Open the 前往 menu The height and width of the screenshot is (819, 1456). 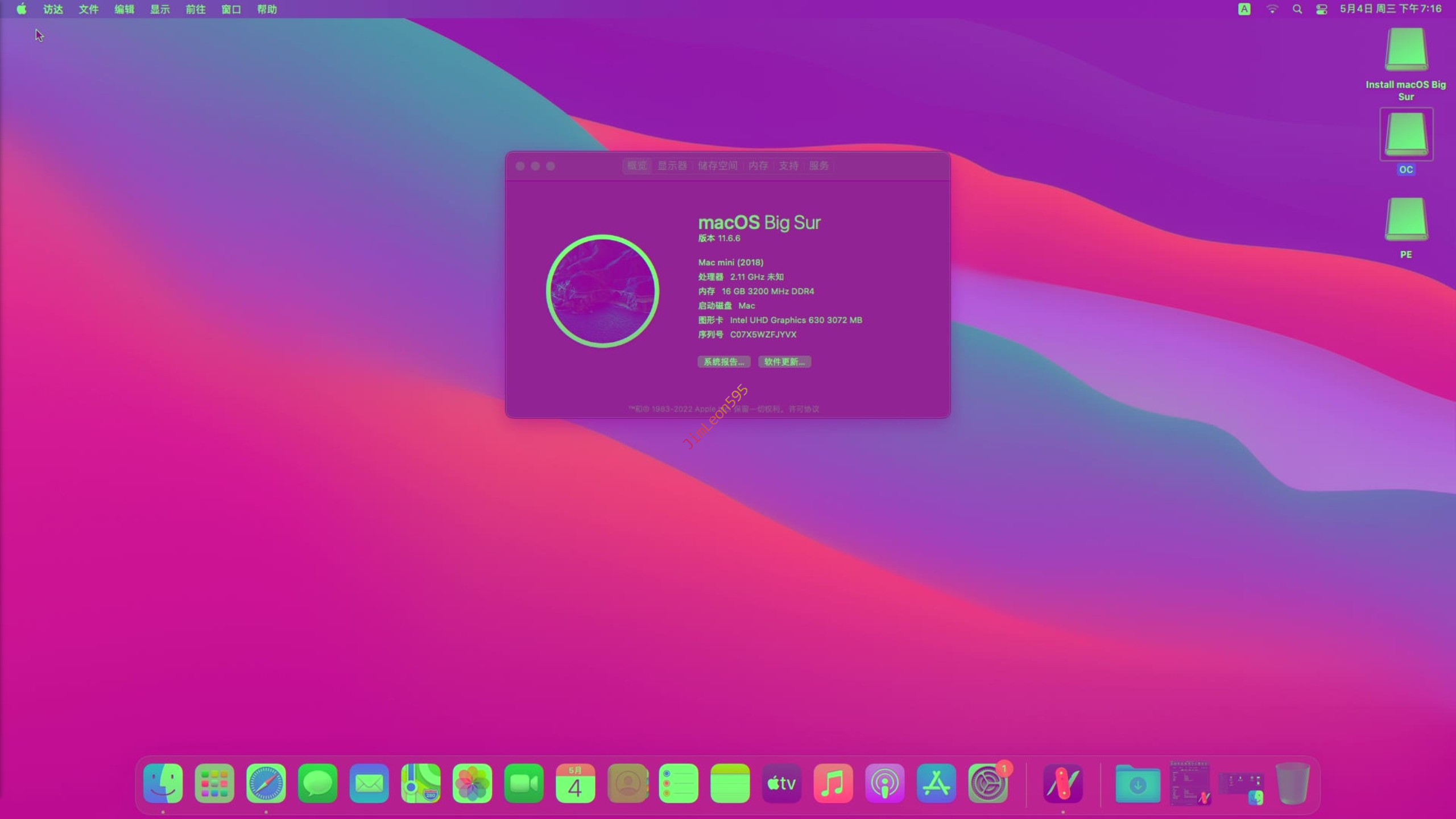(195, 9)
